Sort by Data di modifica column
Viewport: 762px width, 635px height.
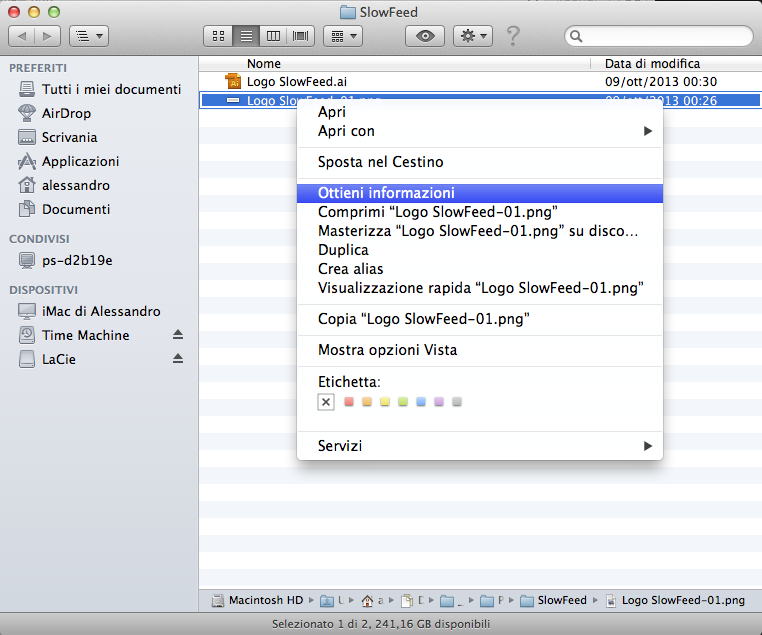pyautogui.click(x=676, y=64)
